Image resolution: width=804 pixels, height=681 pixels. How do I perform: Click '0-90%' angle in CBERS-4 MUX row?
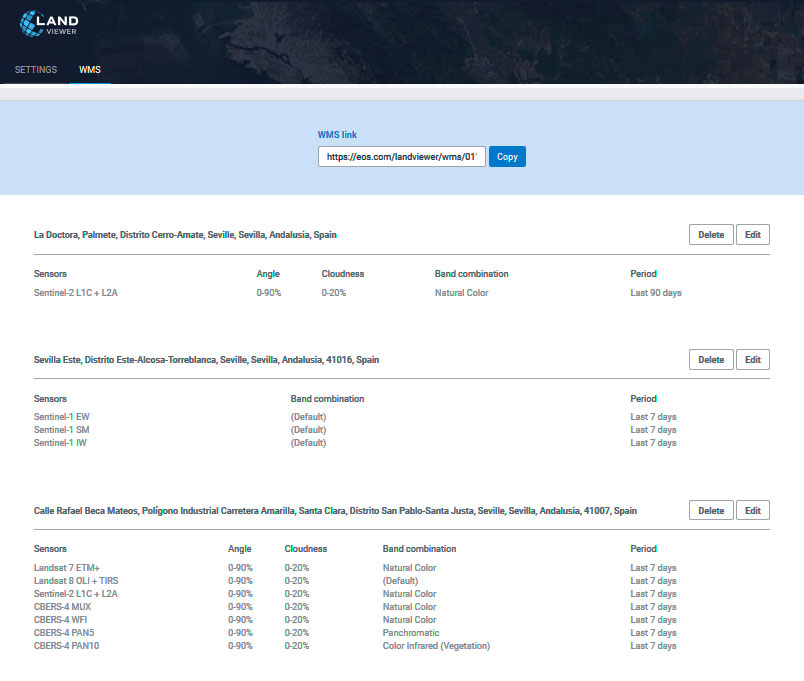[x=240, y=607]
